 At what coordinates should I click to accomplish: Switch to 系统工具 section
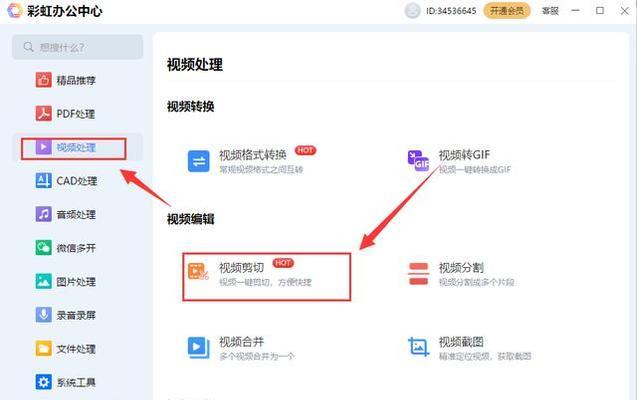pyautogui.click(x=77, y=382)
